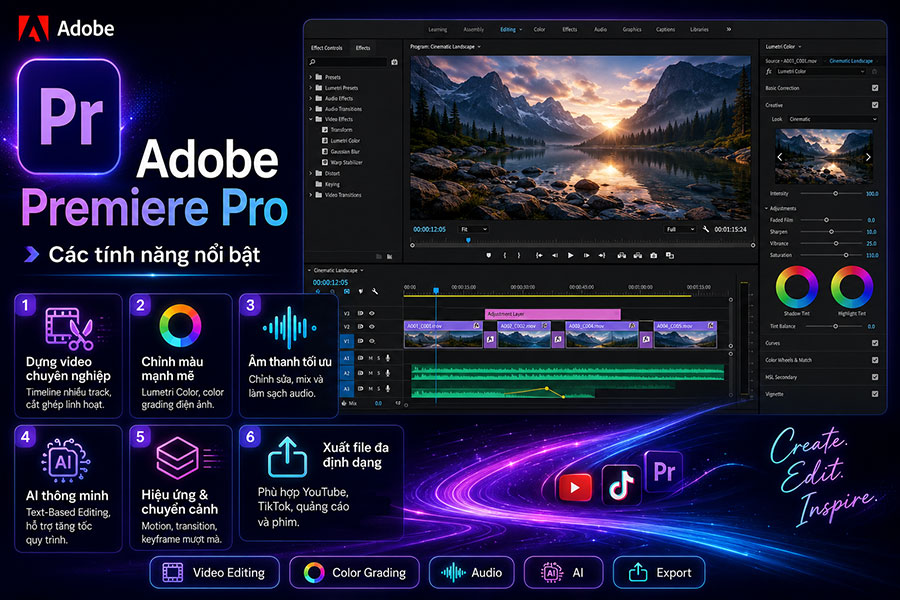Toggle the Vignette checkbox
Viewport: 900px width, 600px height.
tap(875, 394)
